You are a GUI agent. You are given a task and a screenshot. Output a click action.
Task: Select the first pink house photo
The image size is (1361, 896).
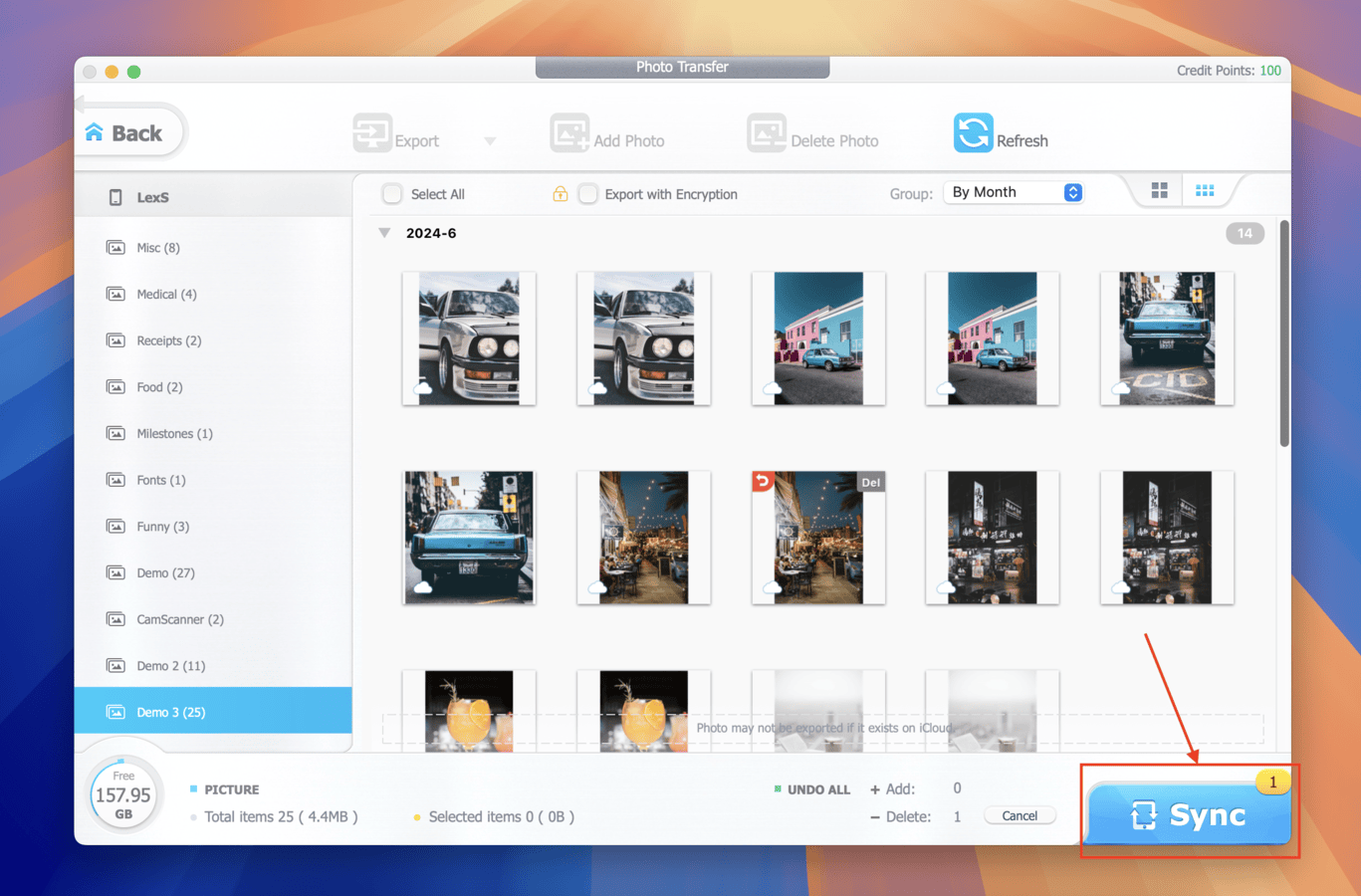tap(818, 338)
